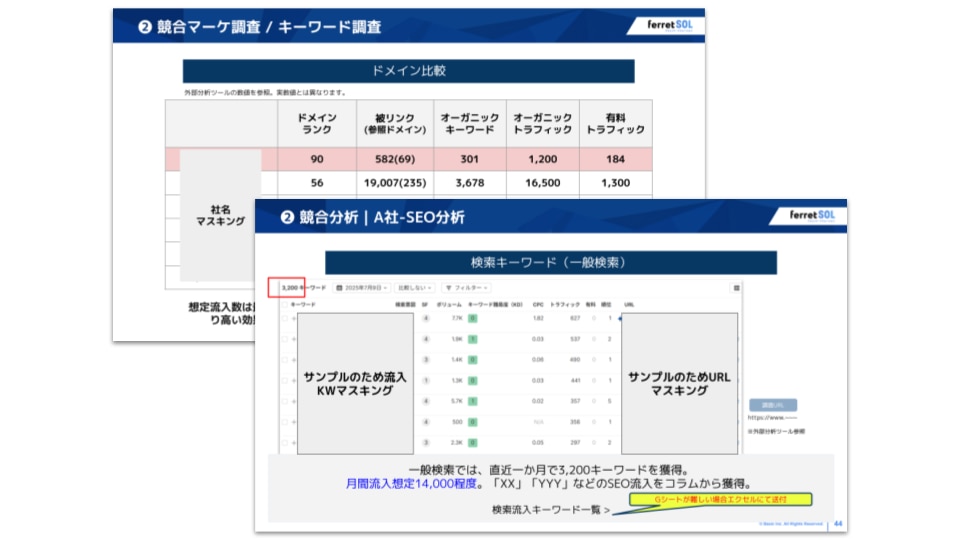The width and height of the screenshot is (960, 540).
Task: Toggle the select-all checkbox beside キーワード header
Action: 283,302
